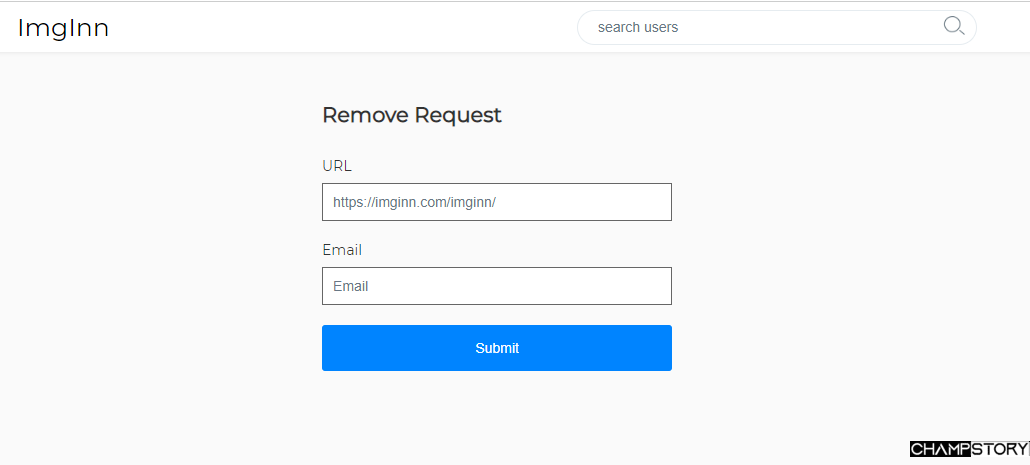Place cursor in imginn.com URL placeholder field
This screenshot has width=1030, height=465.
496,202
